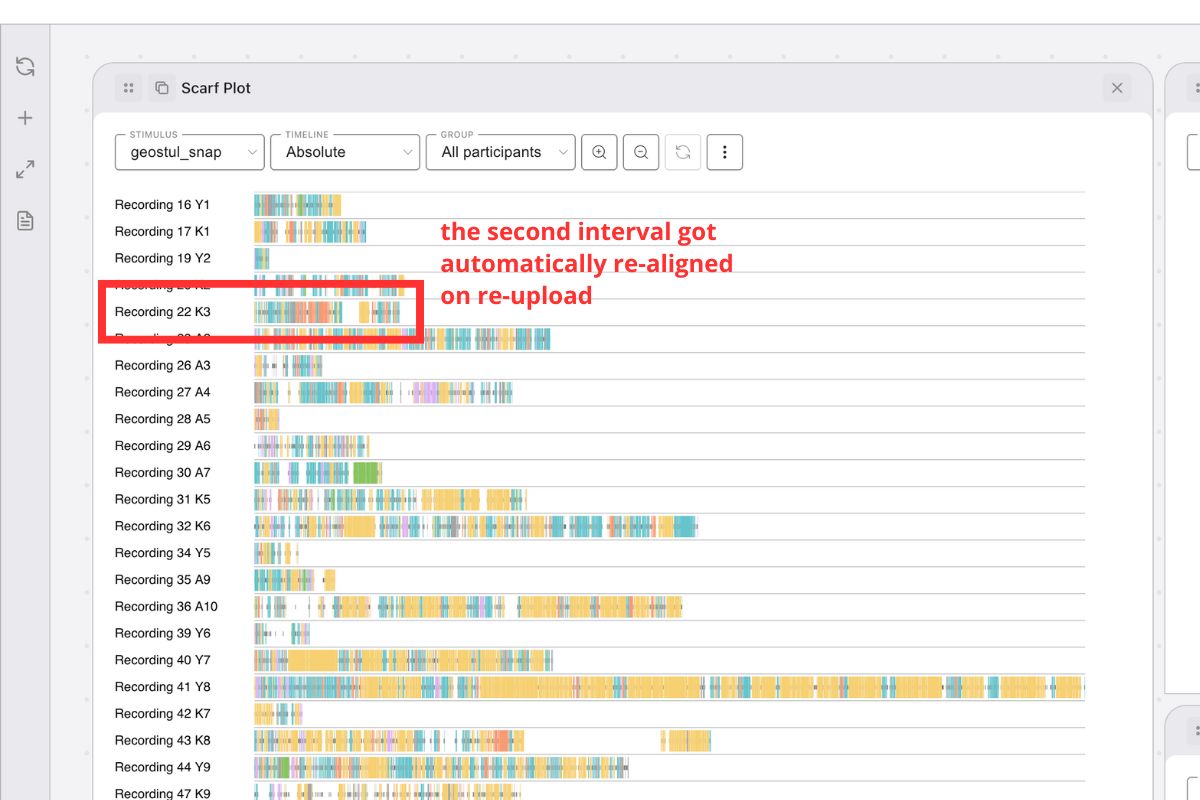This screenshot has width=1200, height=800.
Task: Select the Recording 22 K3 row label
Action: pos(162,311)
